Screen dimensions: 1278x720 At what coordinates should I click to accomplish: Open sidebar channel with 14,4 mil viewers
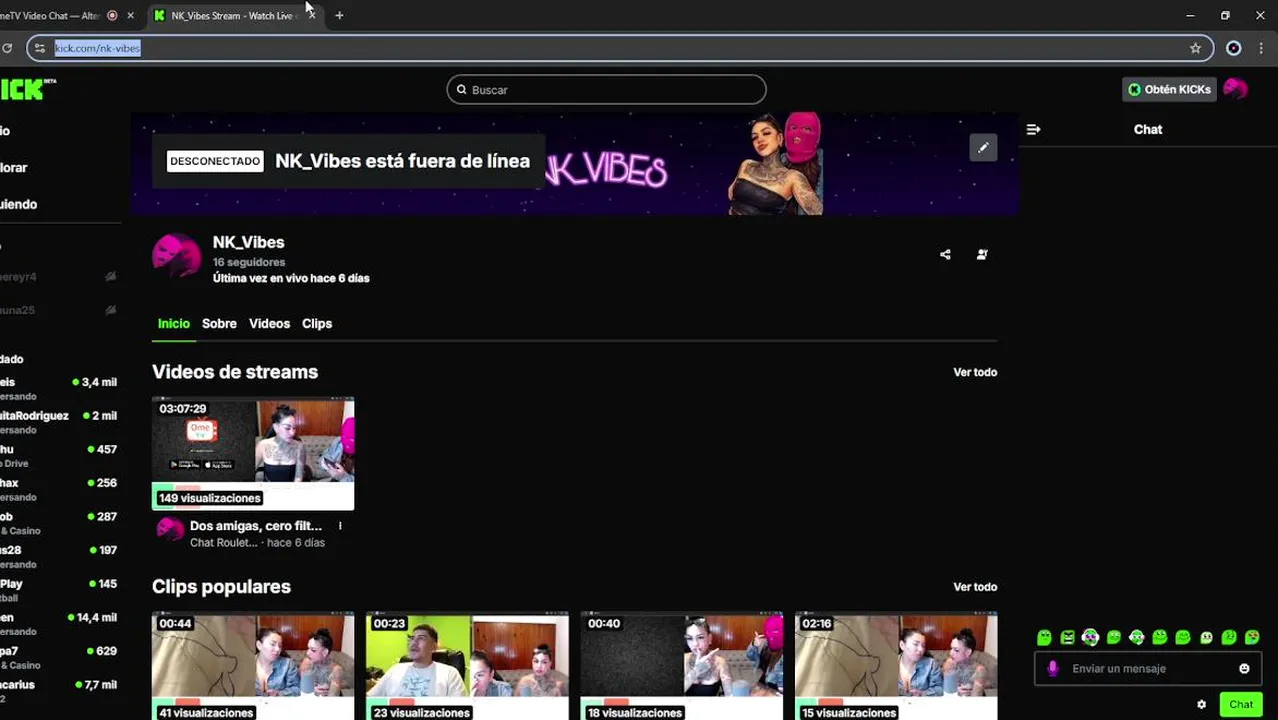[58, 624]
